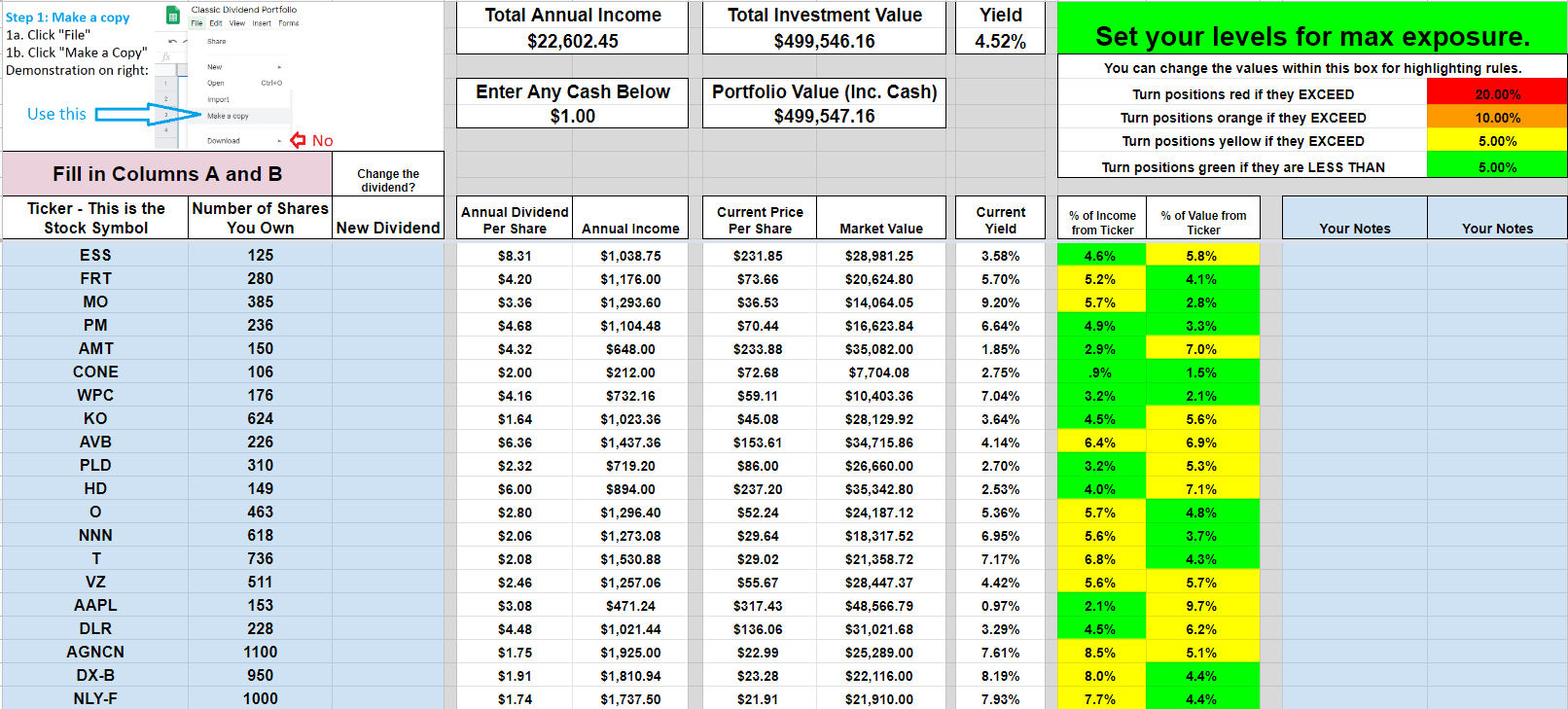Select the 'Turn positions green if they are LESS THAN' label
Image resolution: width=1568 pixels, height=709 pixels.
coord(1243,167)
